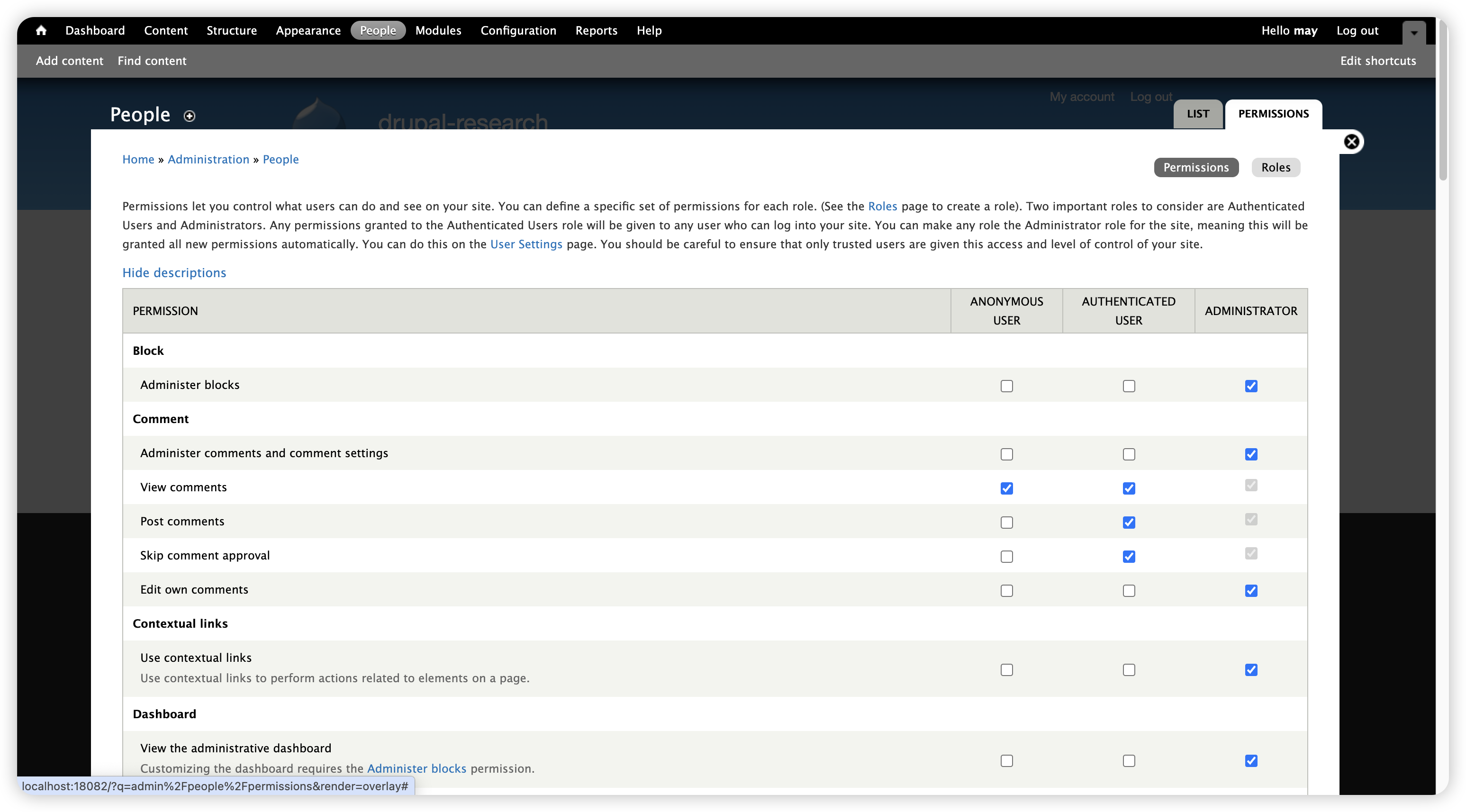Toggle Administer blocks for anonymous user
Viewport: 1466px width, 812px height.
[x=1006, y=386]
